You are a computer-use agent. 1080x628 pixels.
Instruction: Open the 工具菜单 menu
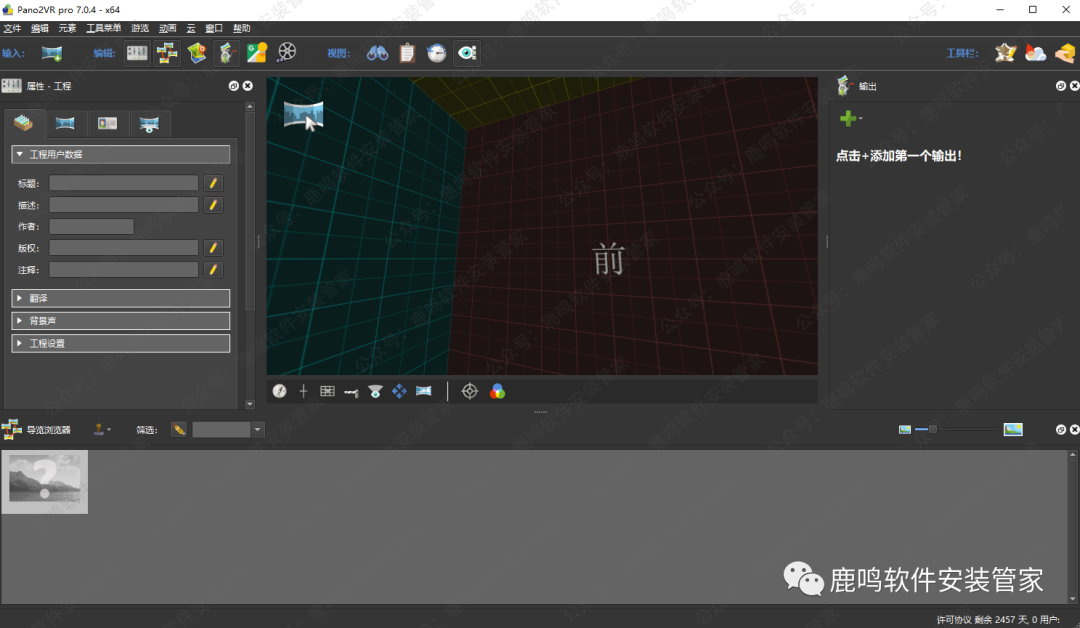click(103, 28)
